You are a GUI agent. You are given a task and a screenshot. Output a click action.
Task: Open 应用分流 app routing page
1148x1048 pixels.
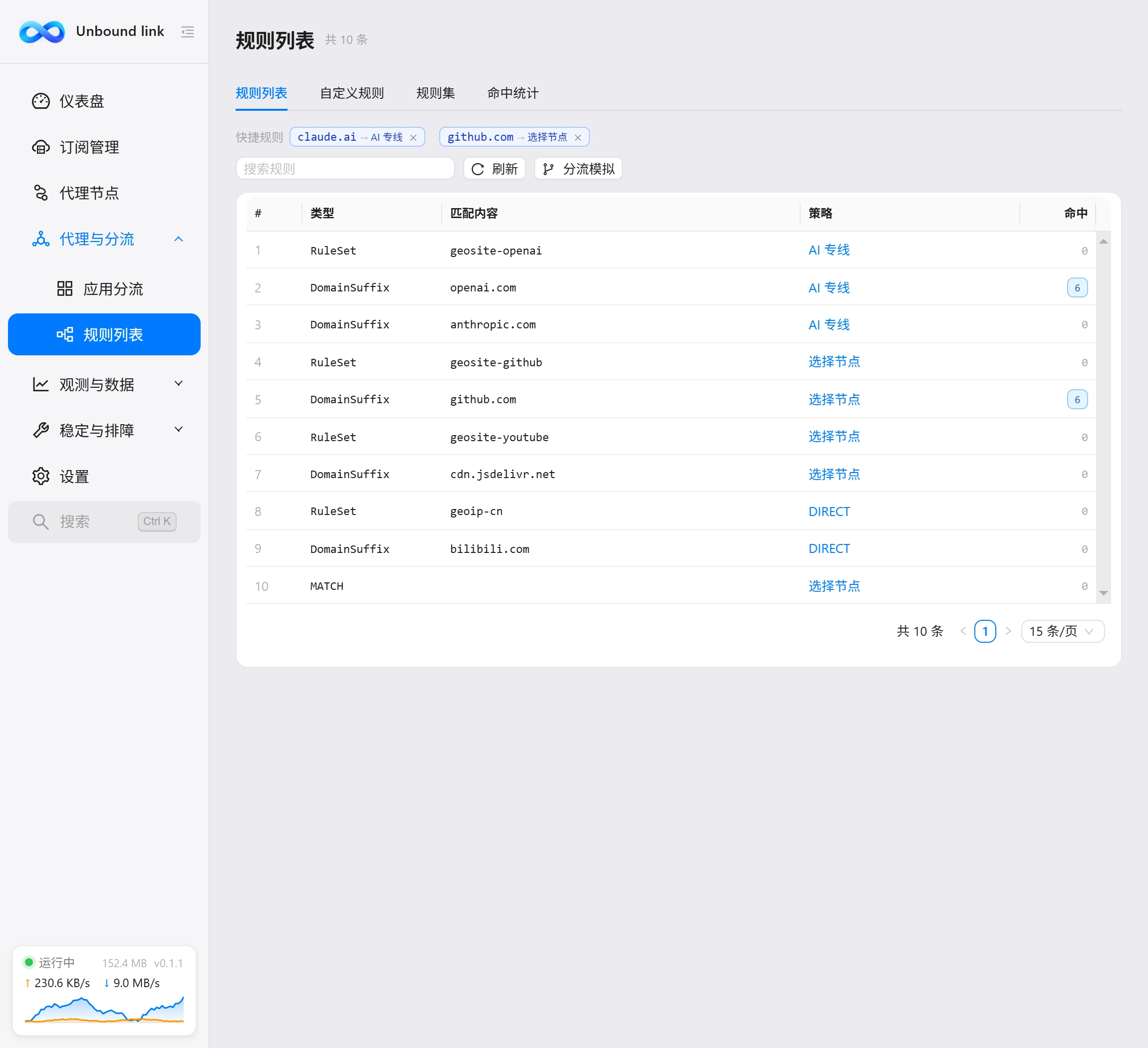[x=104, y=288]
